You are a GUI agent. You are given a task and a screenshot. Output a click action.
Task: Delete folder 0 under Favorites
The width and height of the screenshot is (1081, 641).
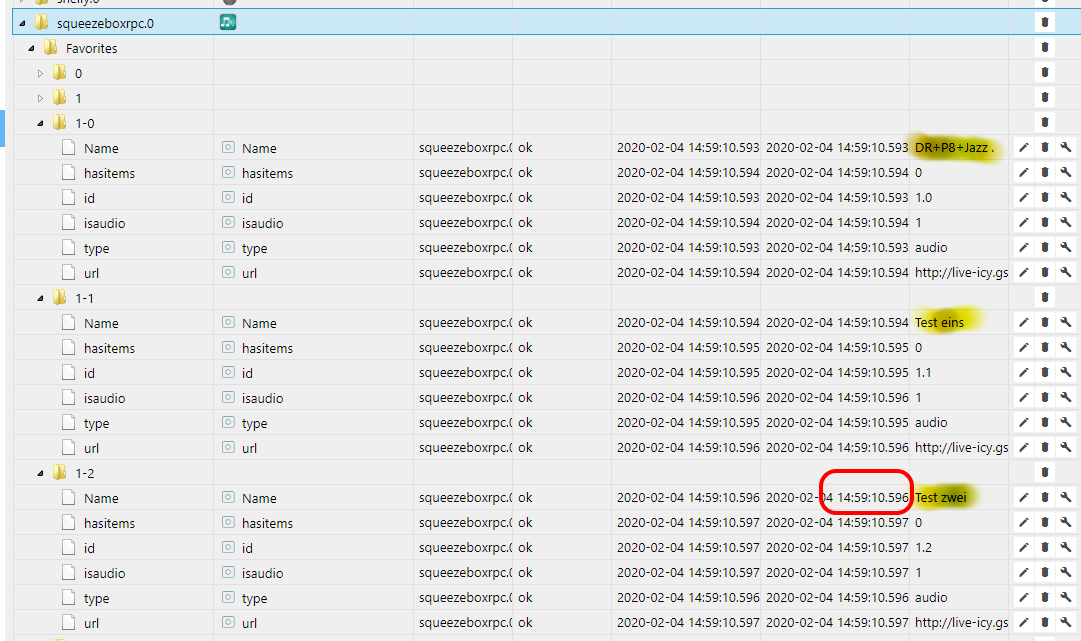(x=1044, y=72)
